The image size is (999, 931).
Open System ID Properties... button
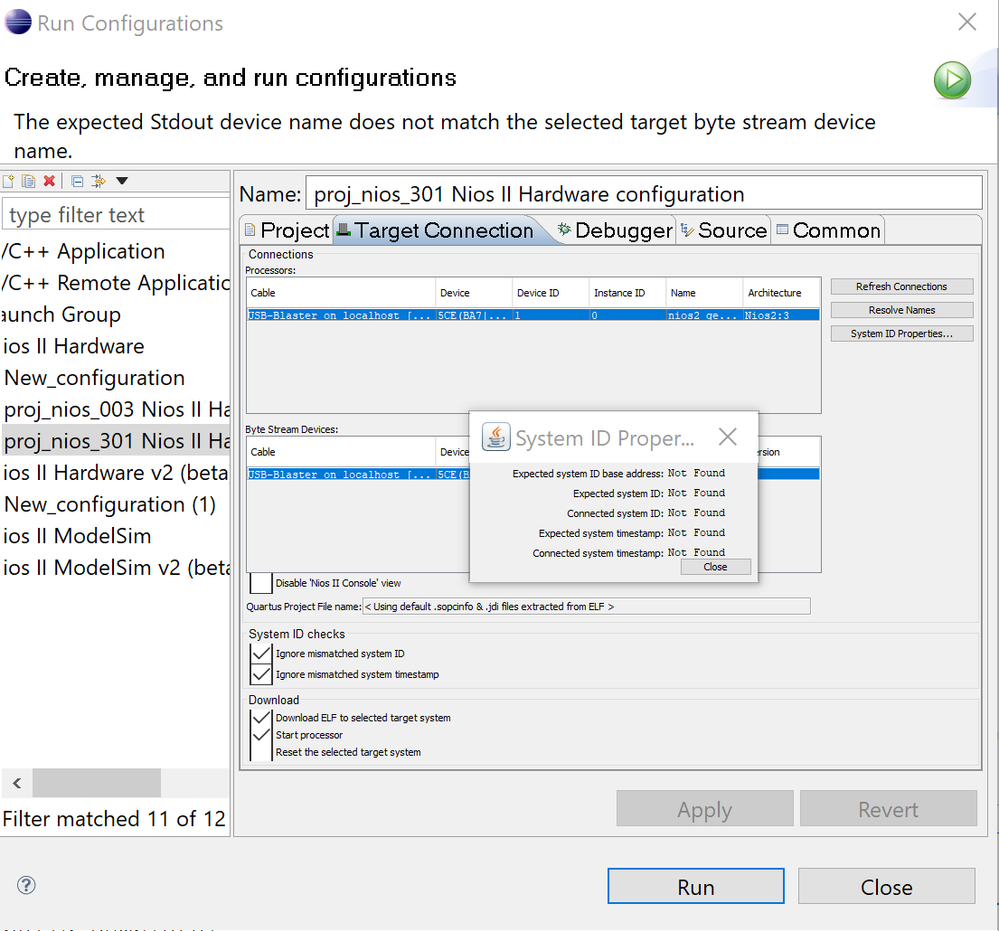tap(902, 334)
